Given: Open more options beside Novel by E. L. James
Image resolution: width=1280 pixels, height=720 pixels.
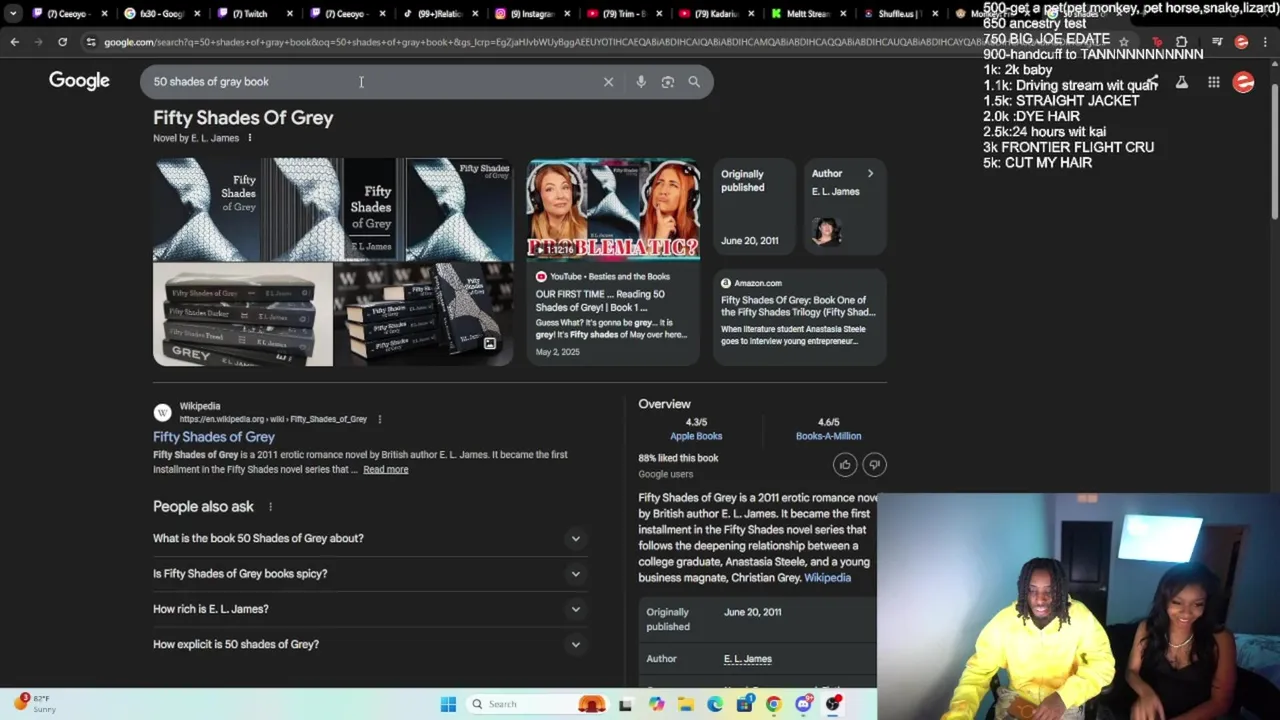Looking at the screenshot, I should [250, 138].
